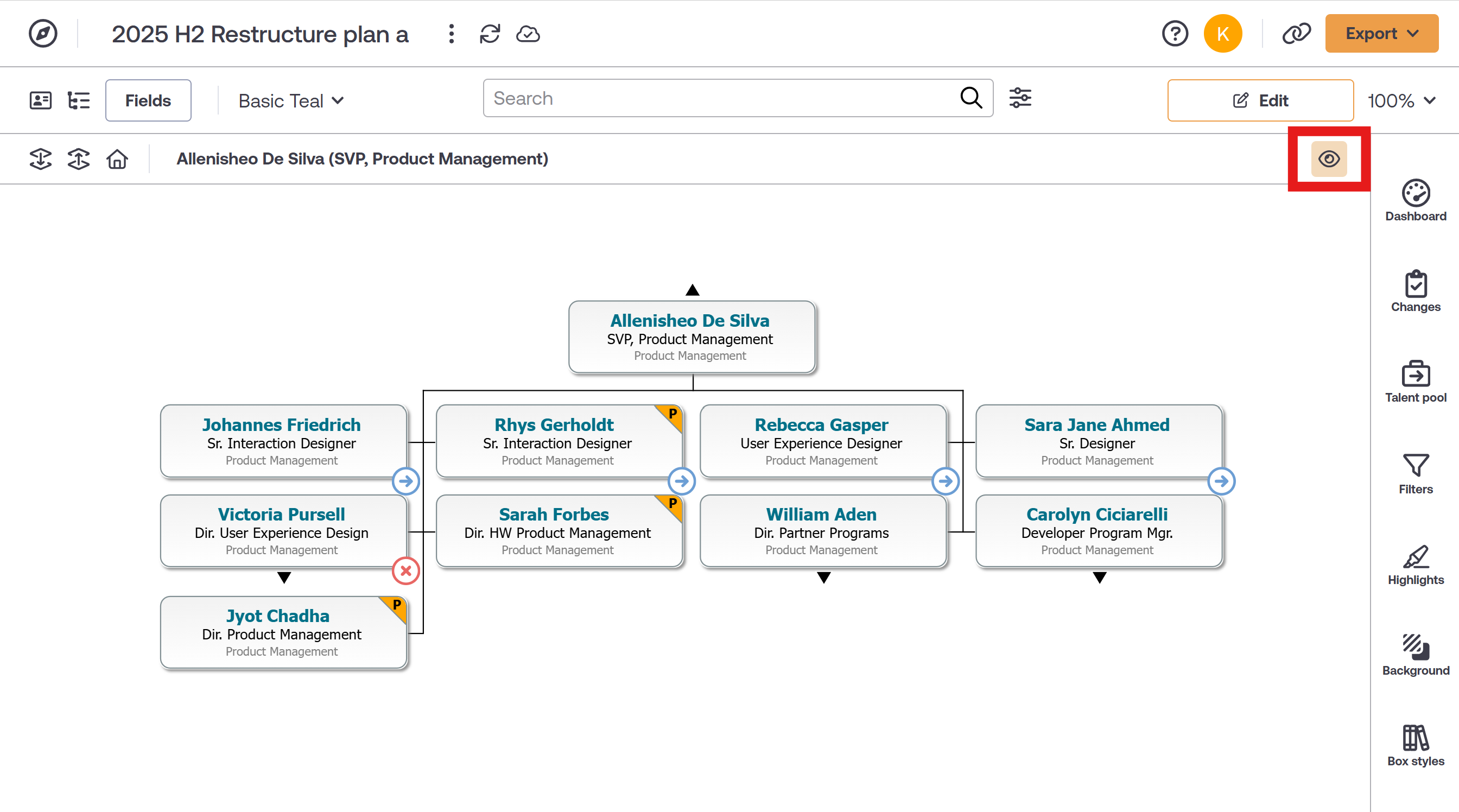Click the Export button
Image resolution: width=1459 pixels, height=812 pixels.
pyautogui.click(x=1380, y=34)
